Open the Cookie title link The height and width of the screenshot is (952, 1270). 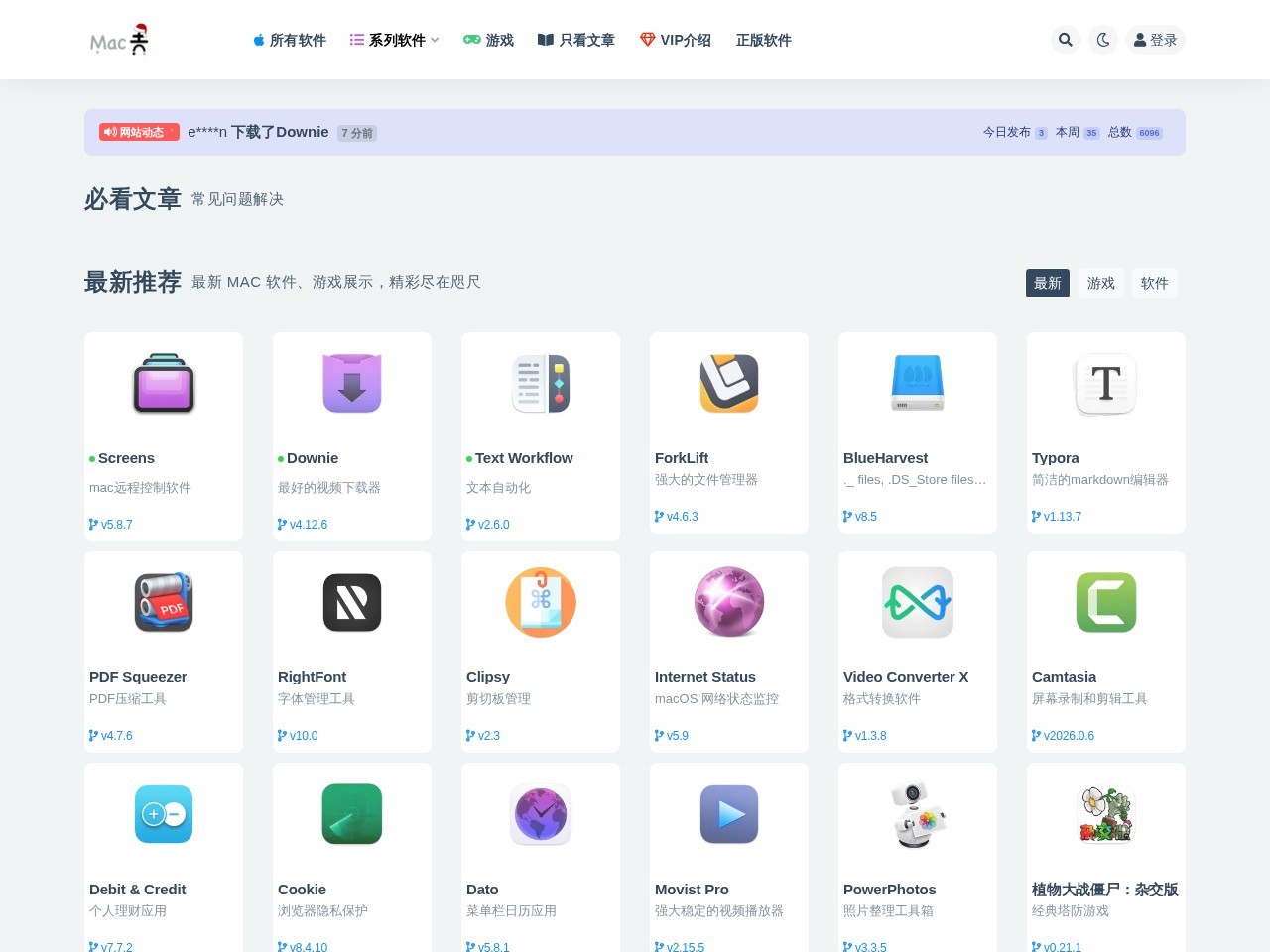(x=302, y=890)
